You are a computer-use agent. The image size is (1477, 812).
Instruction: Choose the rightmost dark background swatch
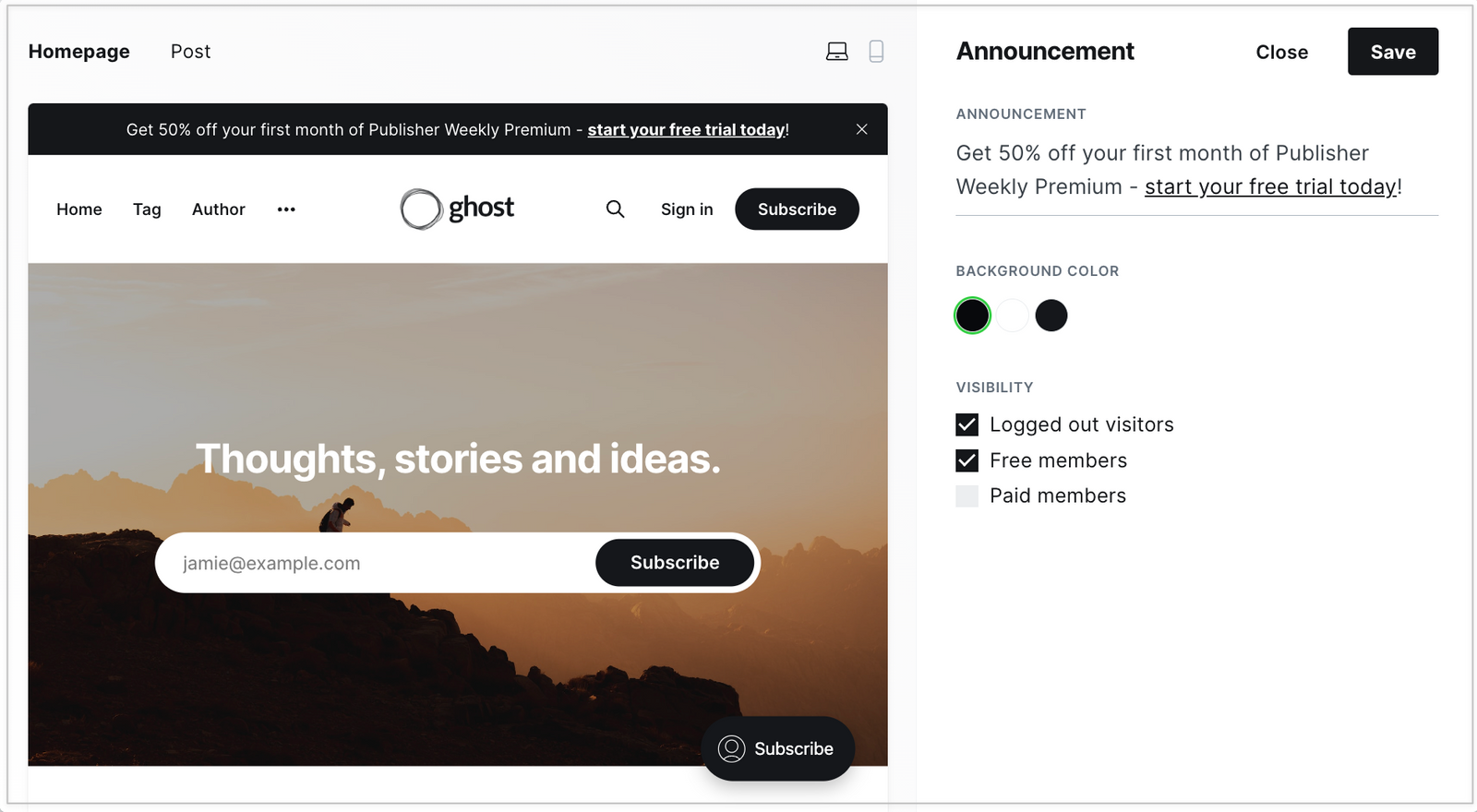point(1051,316)
